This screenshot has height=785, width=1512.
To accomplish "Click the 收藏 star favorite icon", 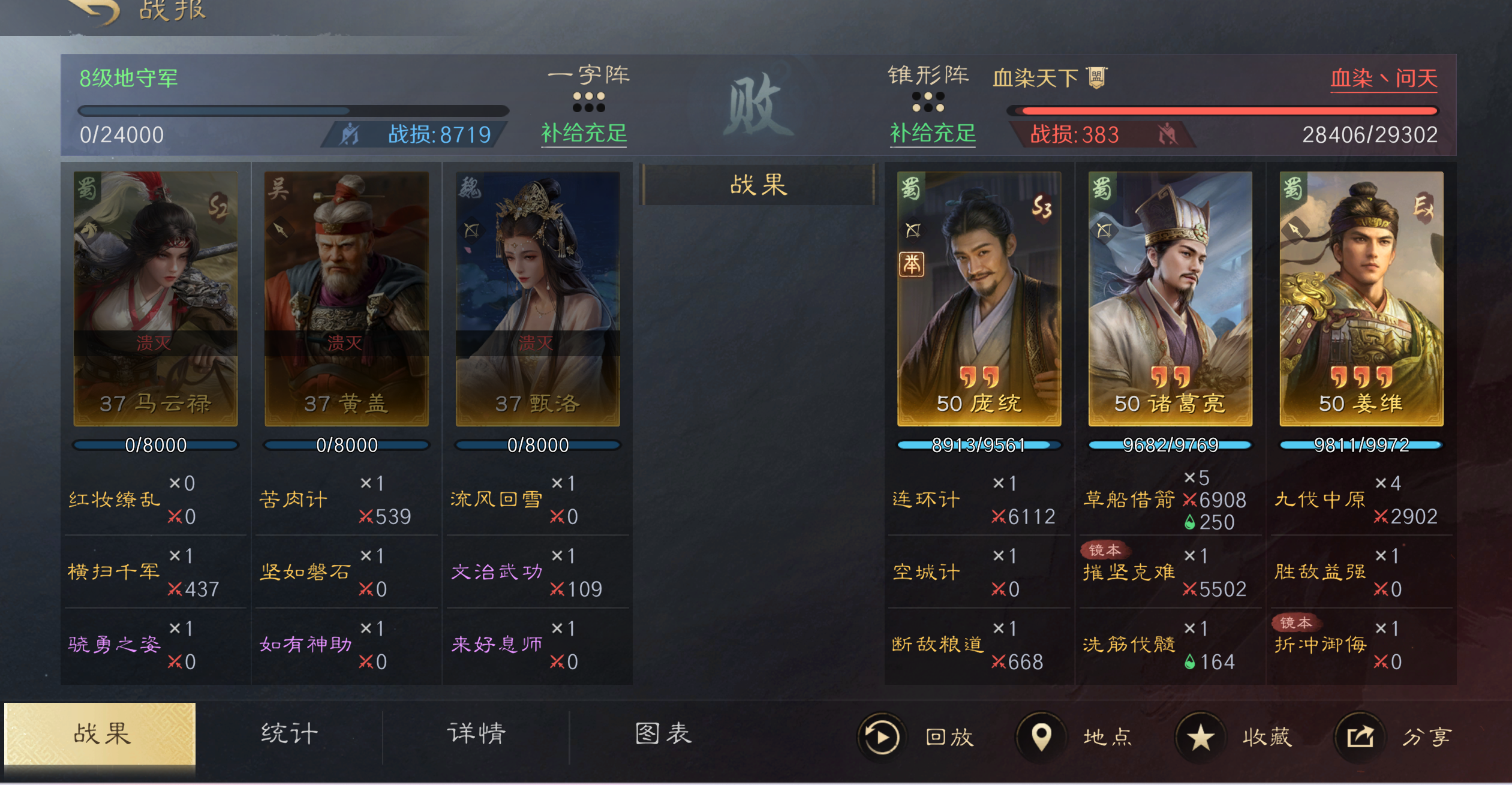I will 1200,736.
